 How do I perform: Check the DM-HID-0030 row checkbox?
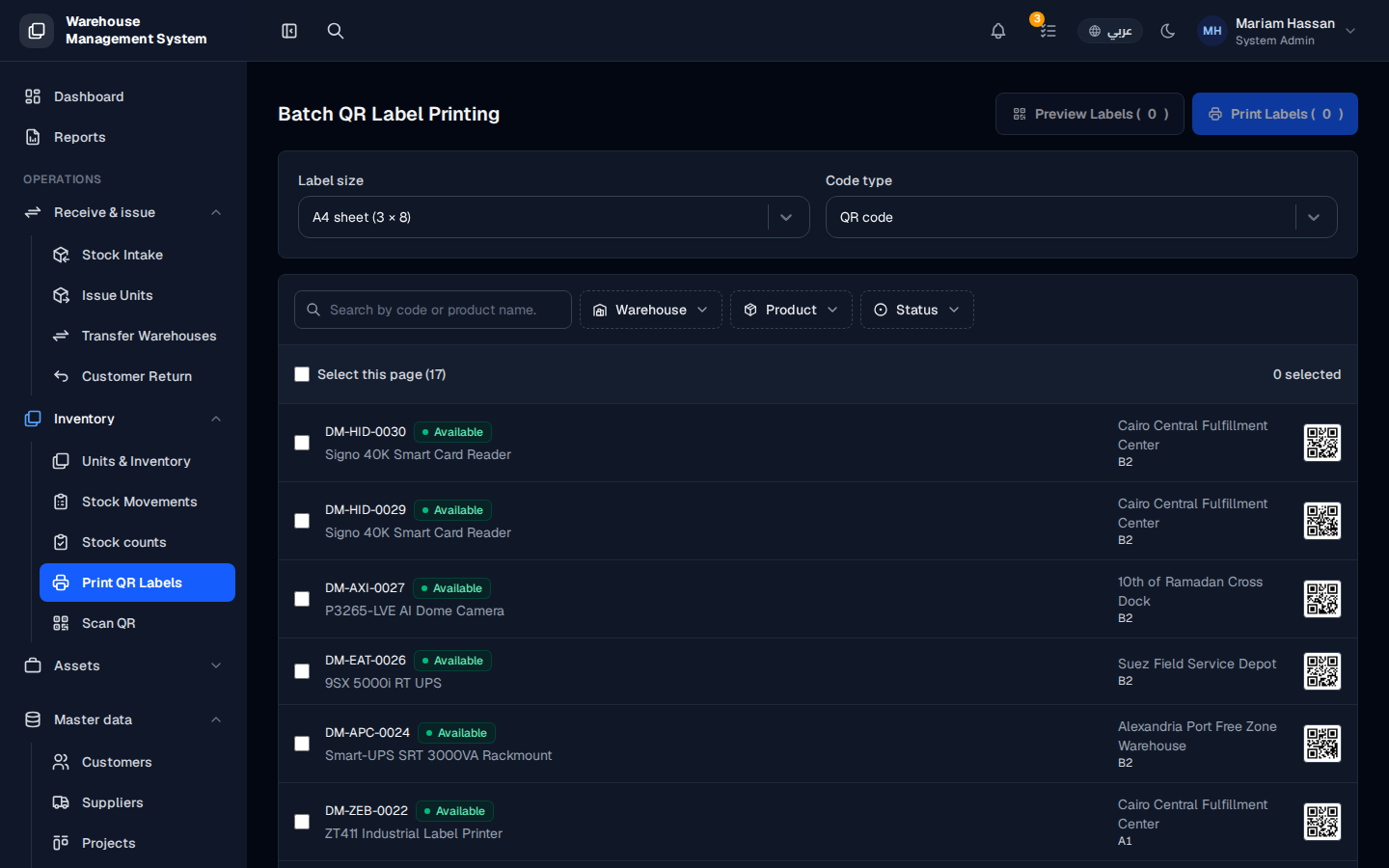302,443
